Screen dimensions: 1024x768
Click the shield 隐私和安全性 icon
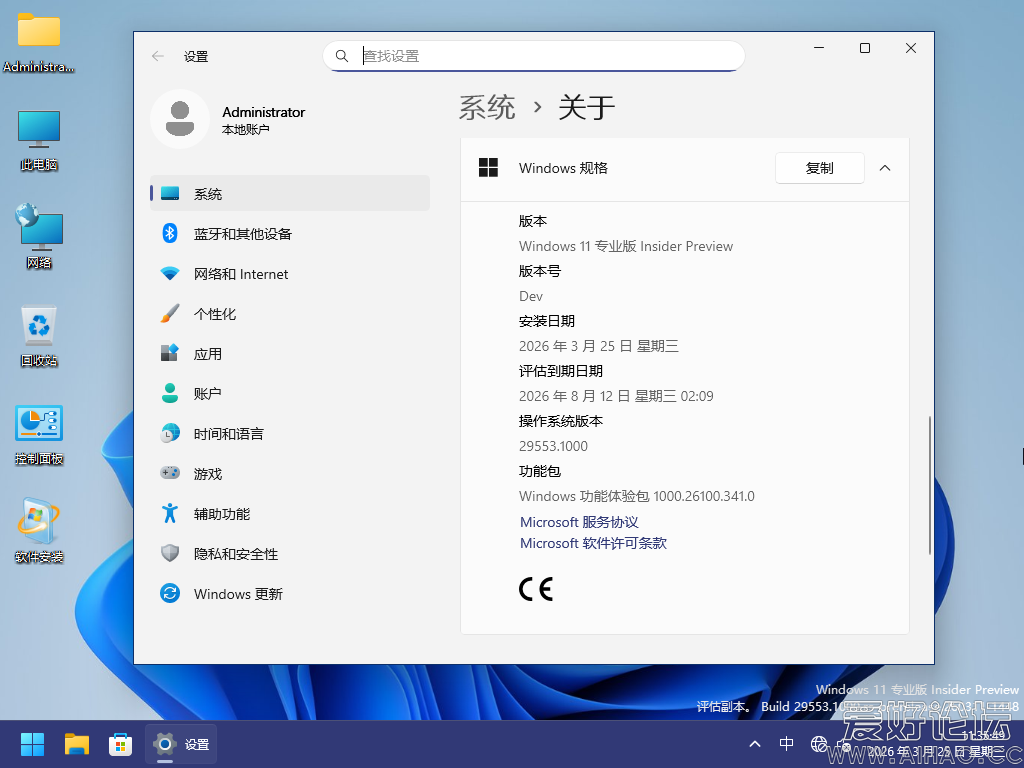(170, 553)
